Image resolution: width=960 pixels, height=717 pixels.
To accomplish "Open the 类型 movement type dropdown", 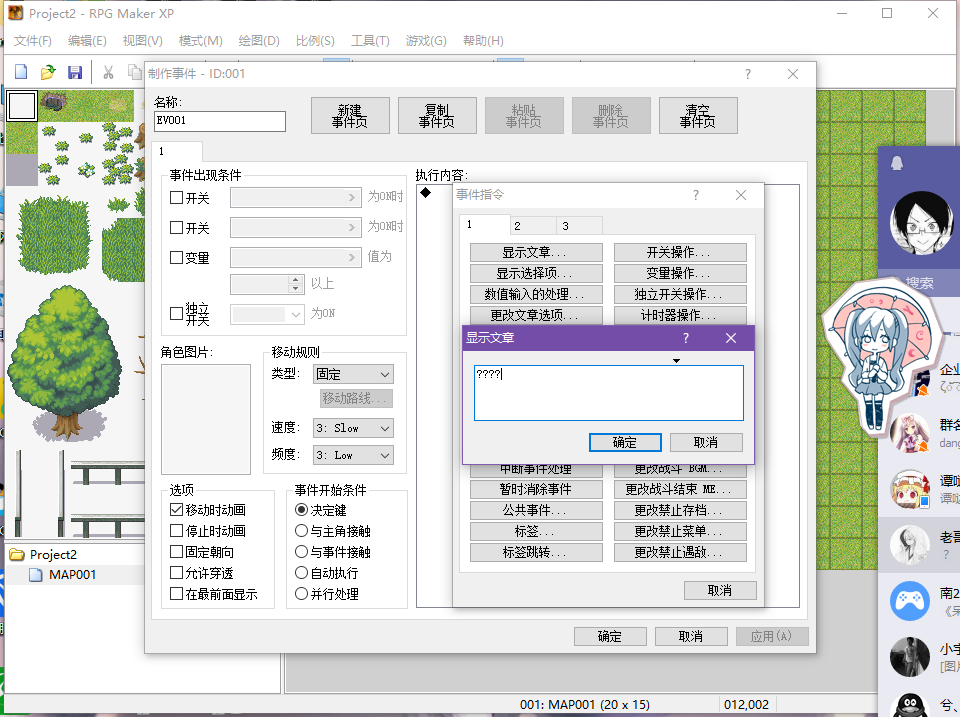I will (353, 374).
